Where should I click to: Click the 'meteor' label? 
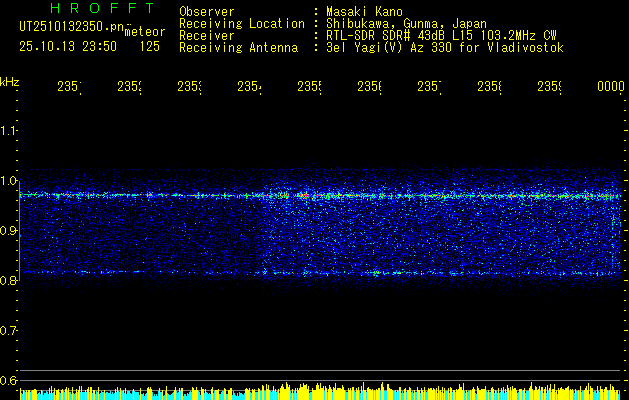point(144,32)
